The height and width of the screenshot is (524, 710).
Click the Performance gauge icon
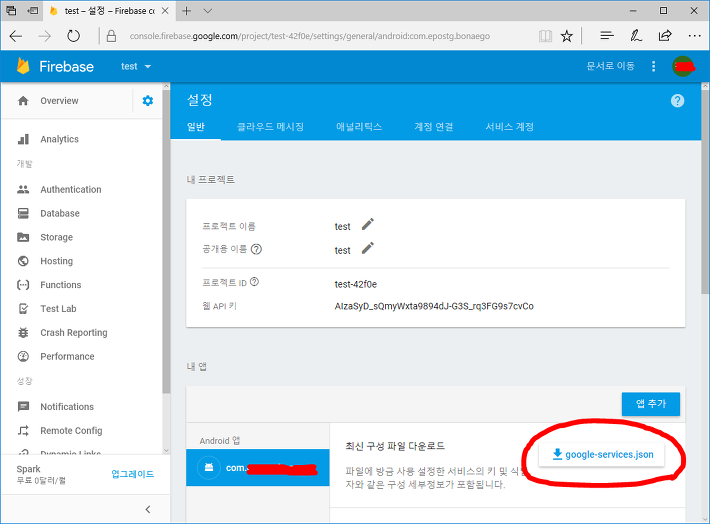pos(23,356)
